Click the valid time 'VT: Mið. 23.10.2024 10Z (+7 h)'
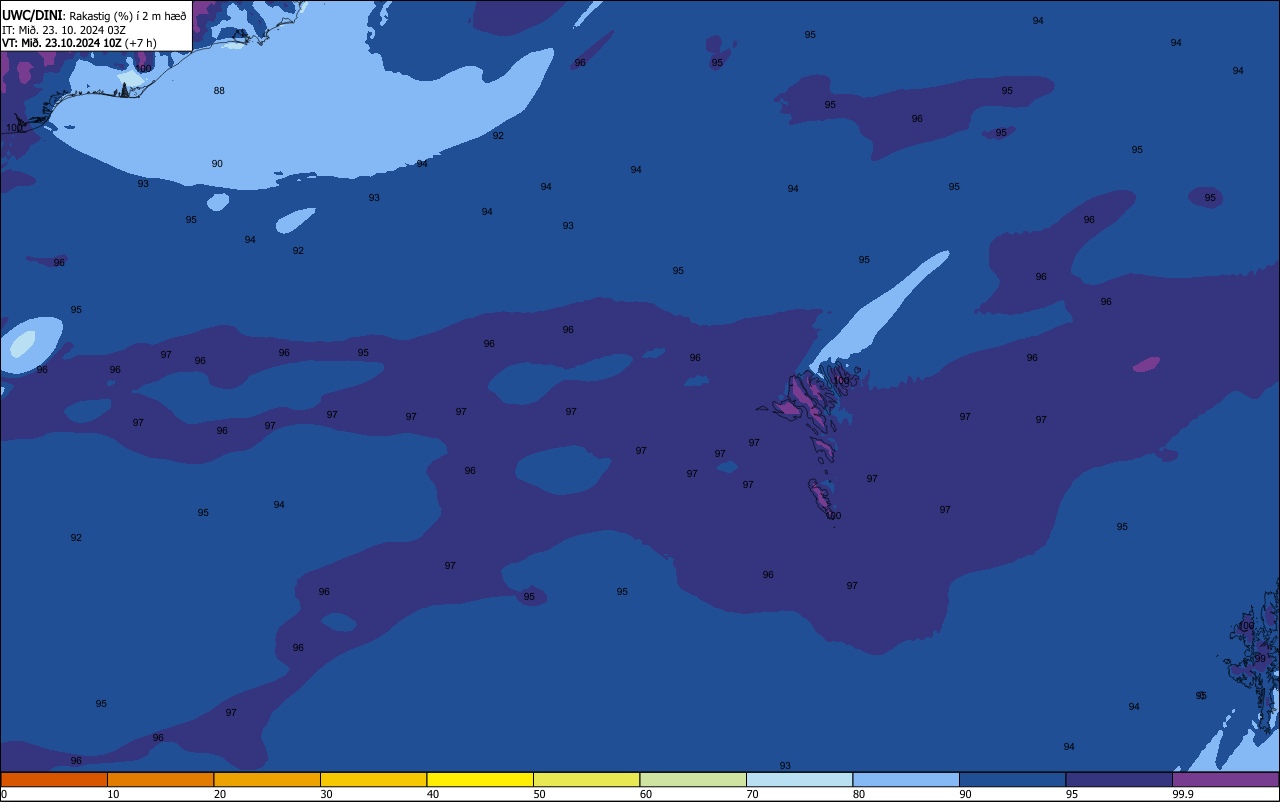Screen dimensions: 1280x802 79,42
